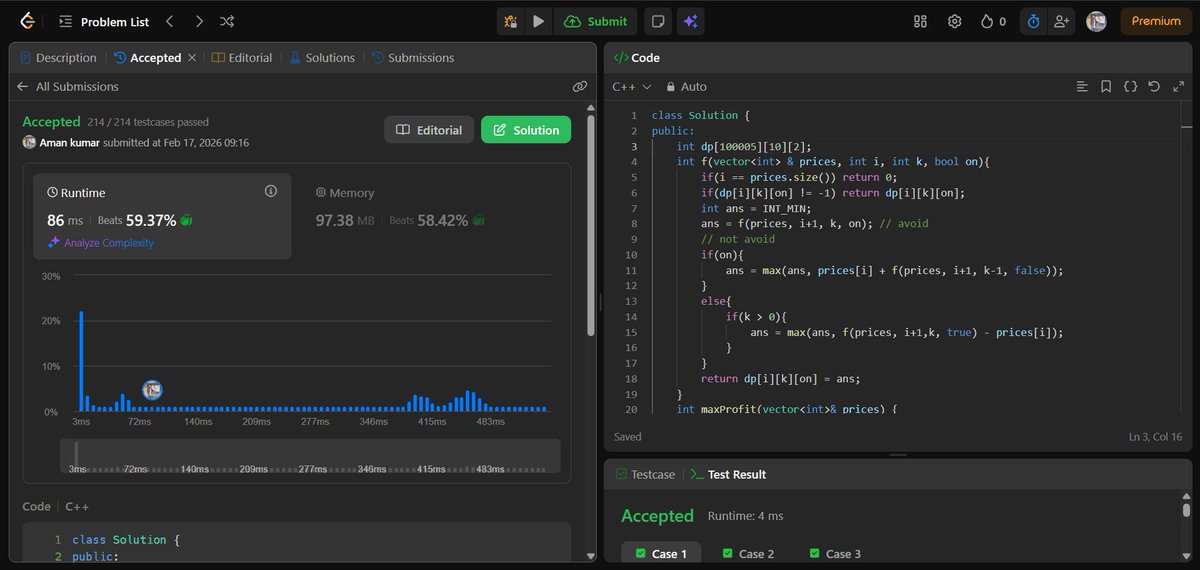
Task: Switch to the Solutions tab
Action: click(322, 58)
